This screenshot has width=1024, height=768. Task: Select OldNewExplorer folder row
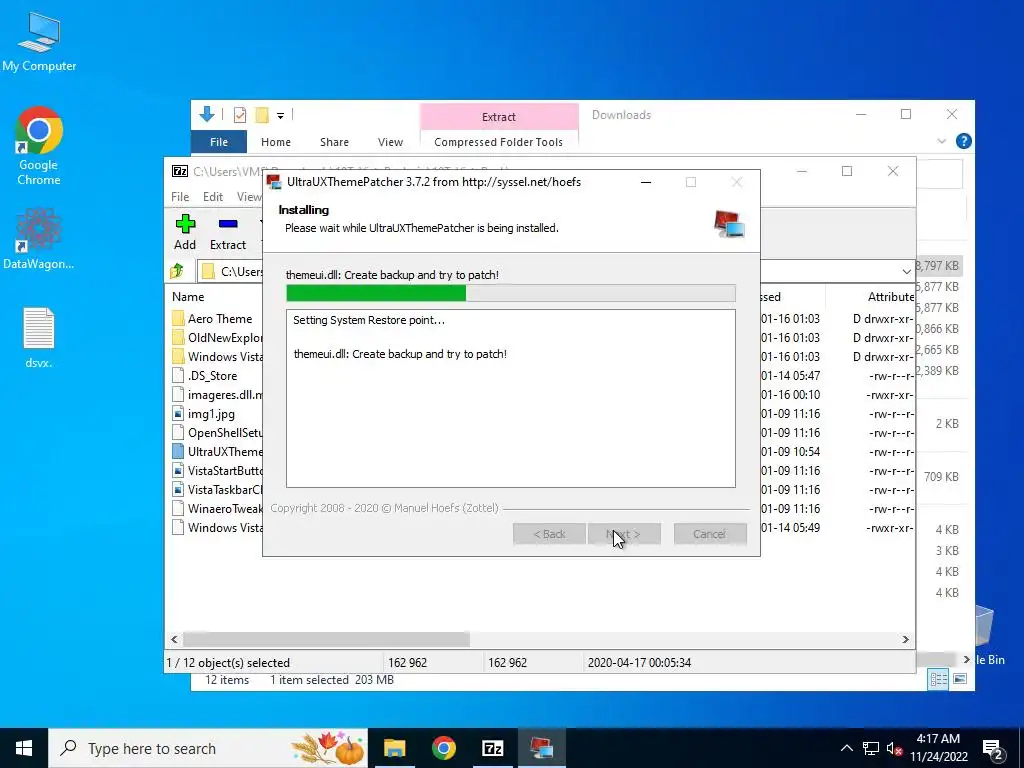click(217, 338)
